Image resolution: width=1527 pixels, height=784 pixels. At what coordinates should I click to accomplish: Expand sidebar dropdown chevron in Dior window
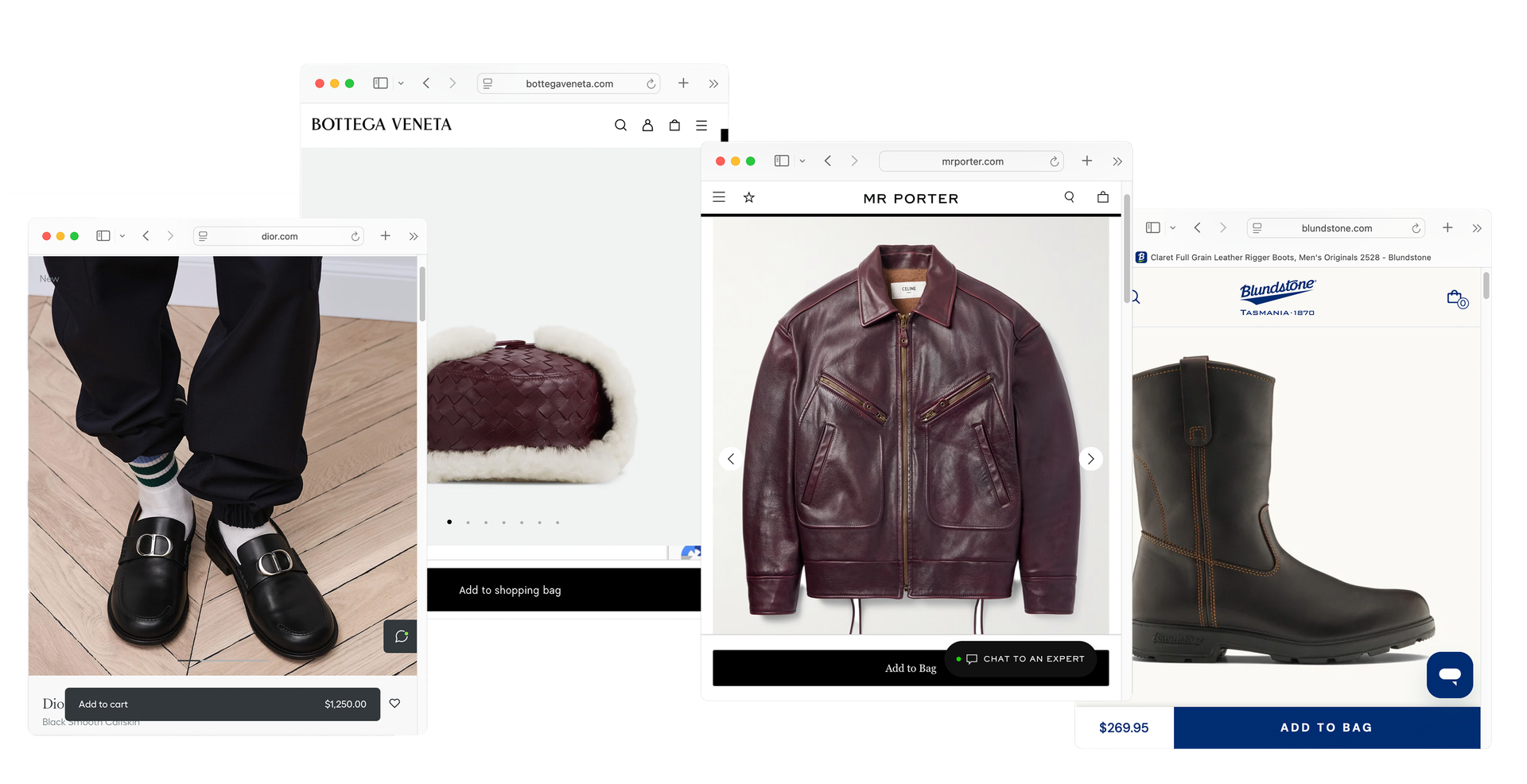click(x=122, y=236)
